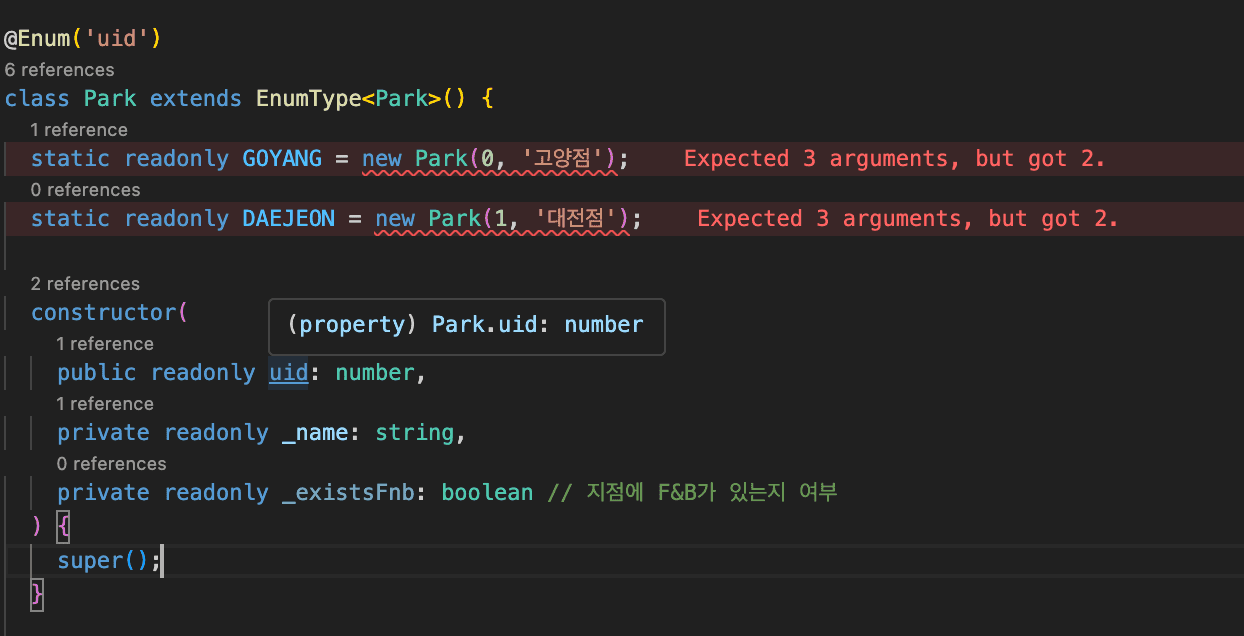Click the inline error message on the GOYANG line
This screenshot has width=1244, height=636.
pos(894,159)
